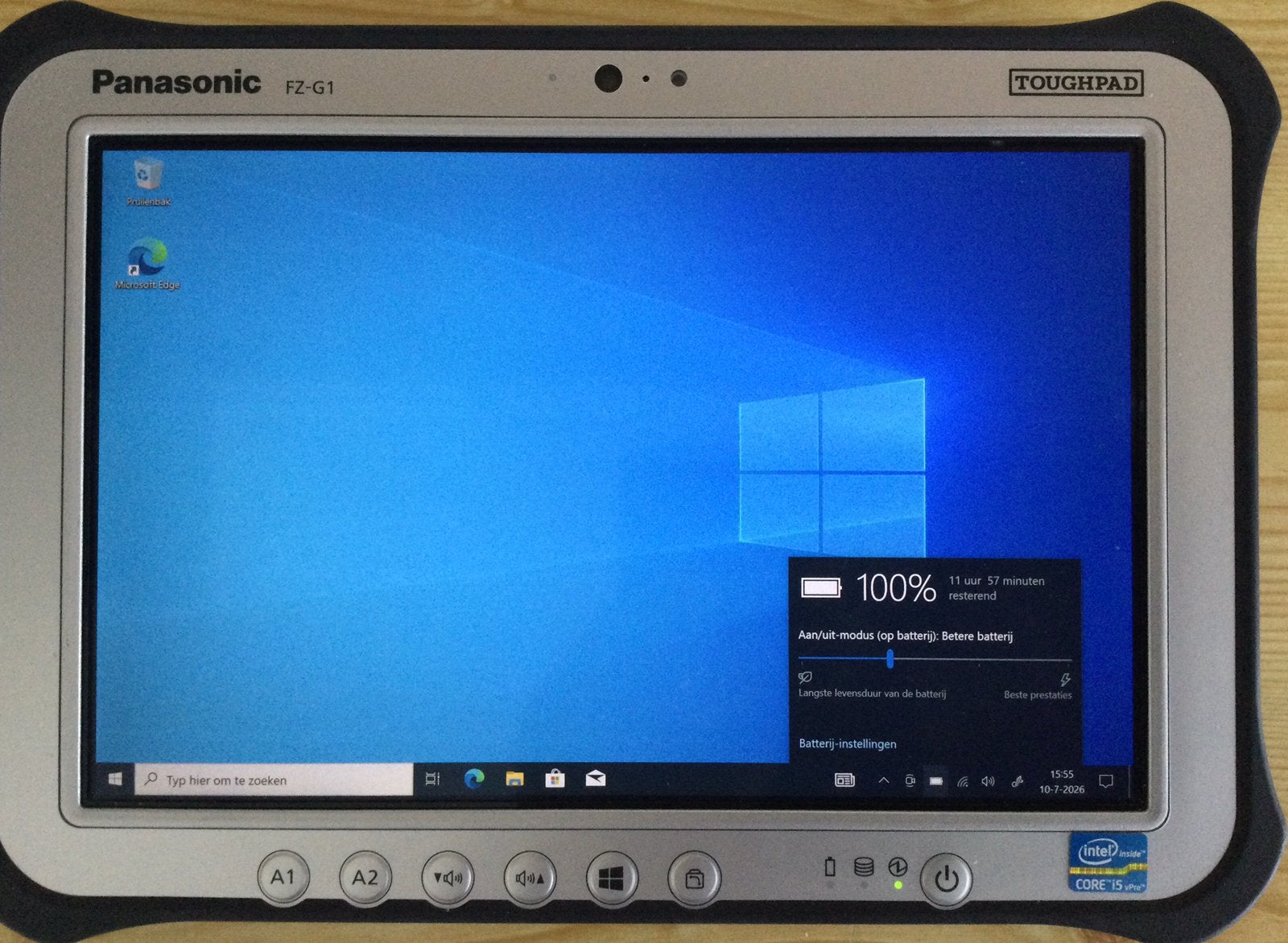The width and height of the screenshot is (1288, 943).
Task: Click the 'Beste prestaties' lightning icon
Action: click(1065, 680)
